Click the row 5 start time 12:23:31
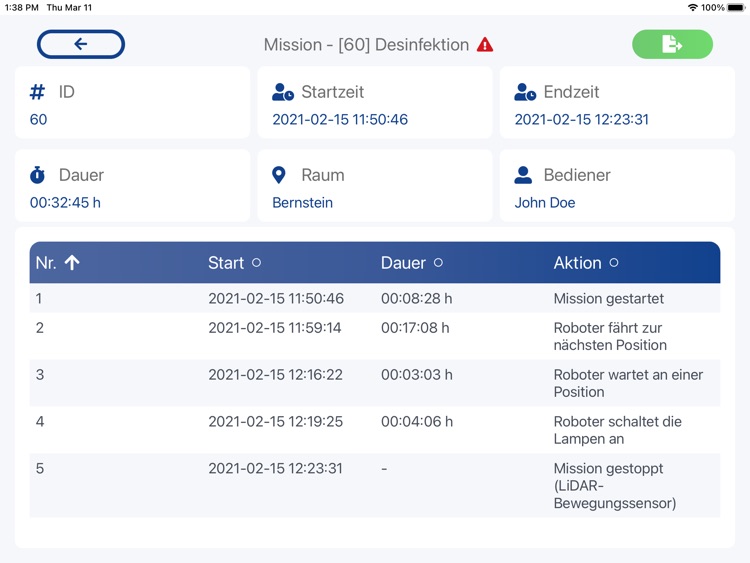The image size is (750, 563). 276,468
